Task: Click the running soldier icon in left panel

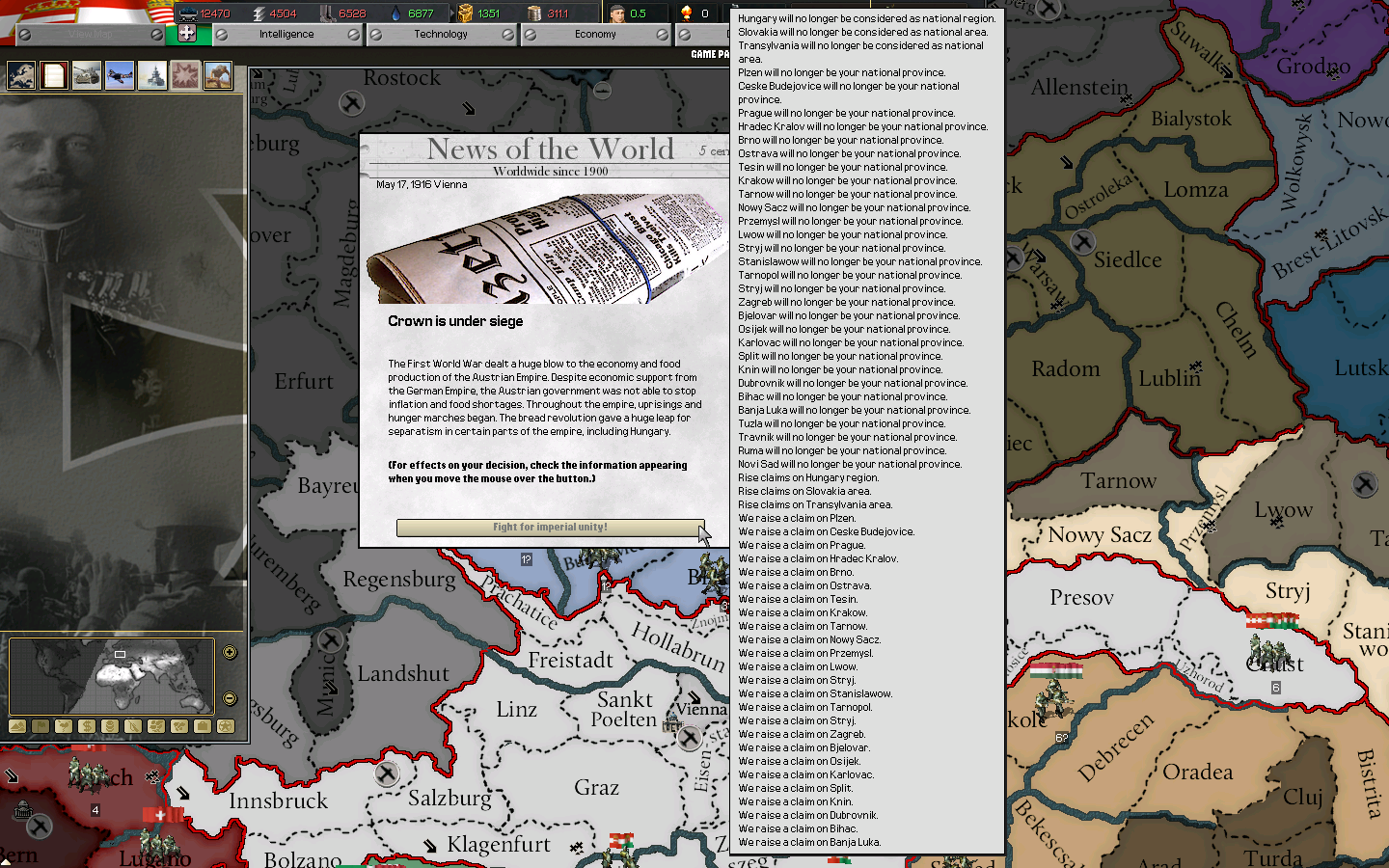Action: coord(218,75)
